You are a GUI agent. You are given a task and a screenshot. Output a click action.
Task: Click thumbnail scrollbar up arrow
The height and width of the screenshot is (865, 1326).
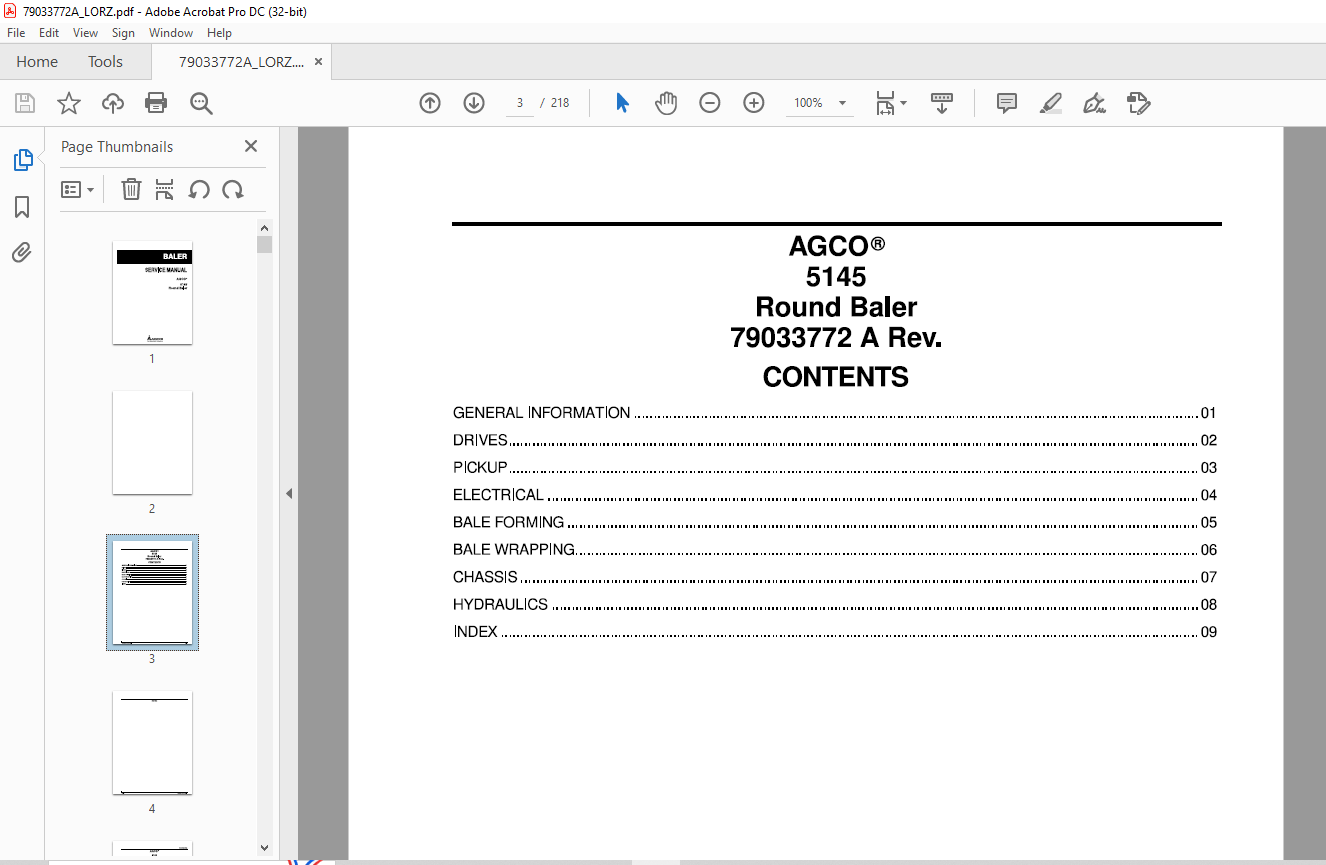pyautogui.click(x=264, y=228)
